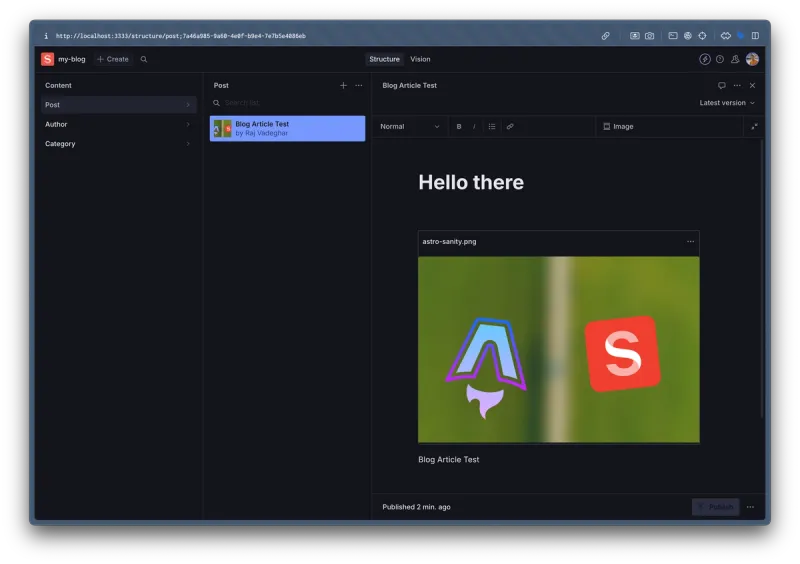The height and width of the screenshot is (564, 800).
Task: Open the Latest version dropdown
Action: [727, 103]
